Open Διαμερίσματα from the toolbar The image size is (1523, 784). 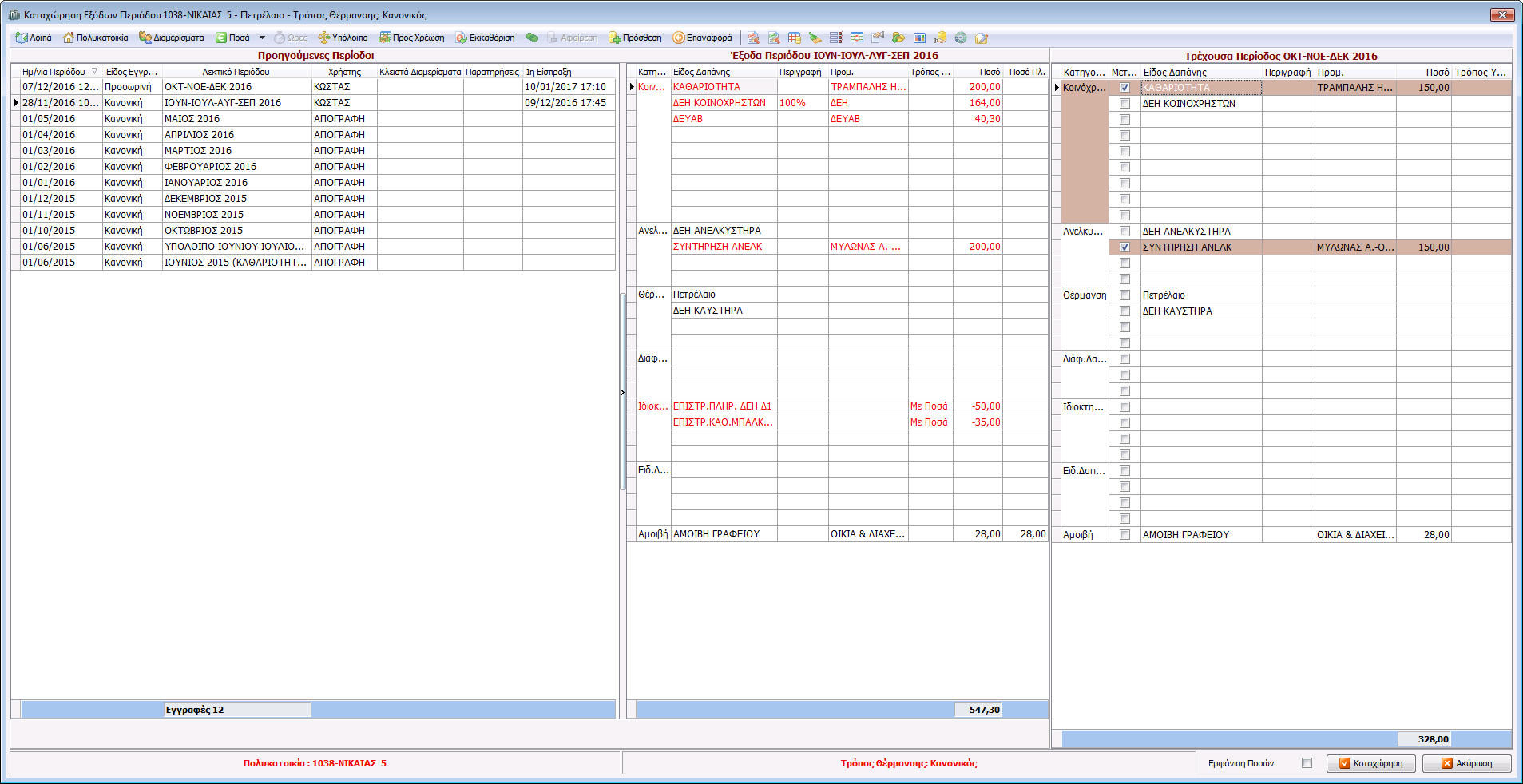(172, 38)
